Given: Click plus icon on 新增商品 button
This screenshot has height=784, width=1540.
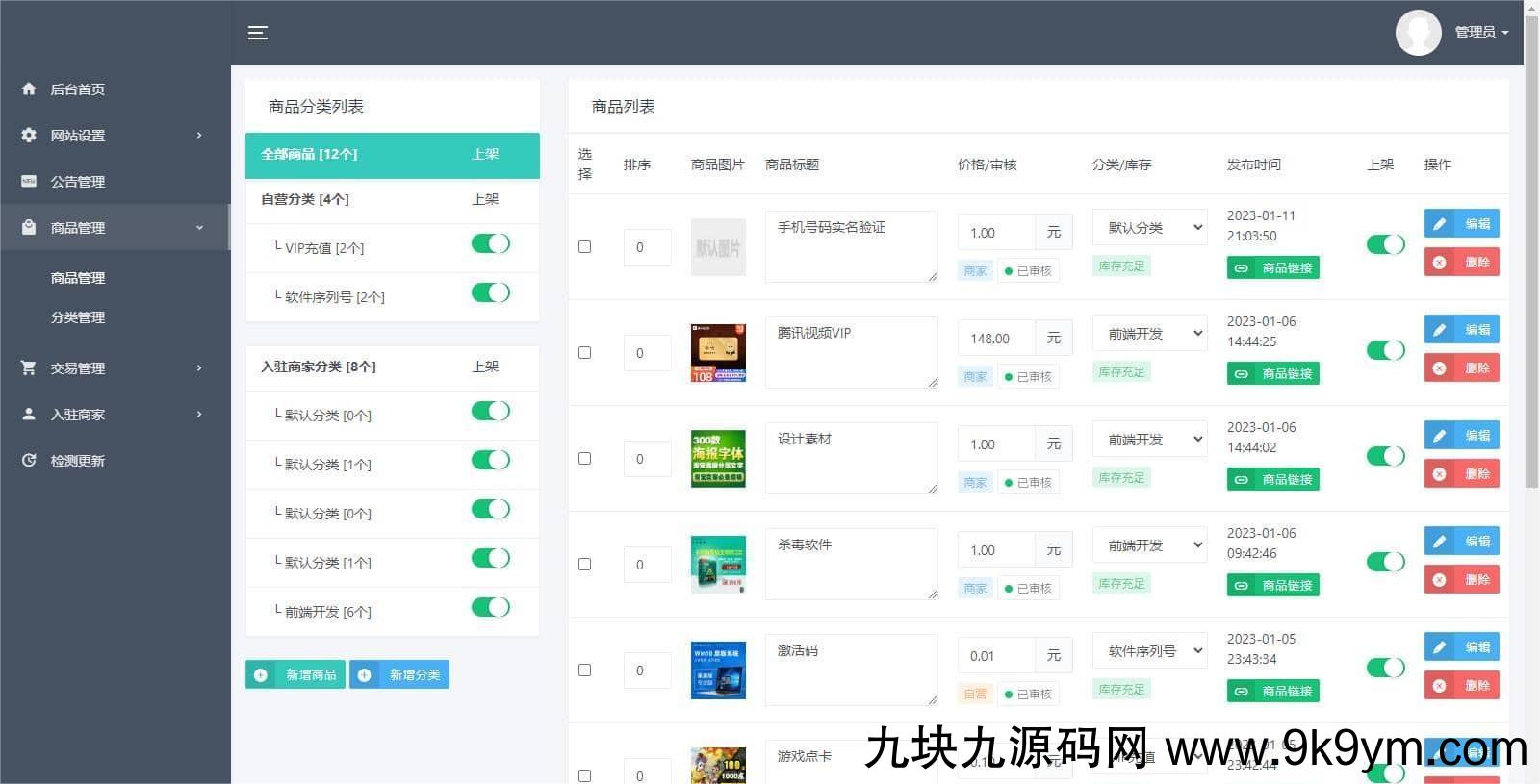Looking at the screenshot, I should [x=261, y=675].
